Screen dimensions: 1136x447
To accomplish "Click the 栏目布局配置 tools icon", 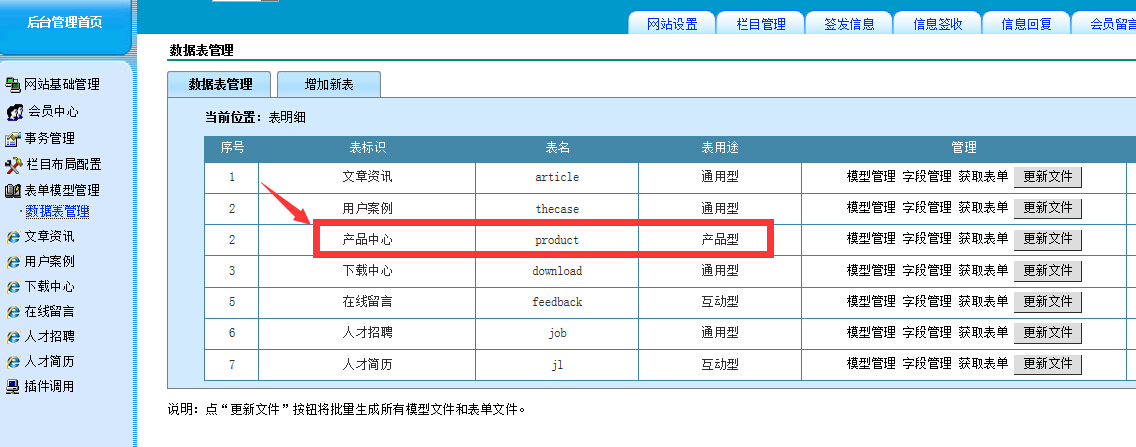I will [x=13, y=165].
